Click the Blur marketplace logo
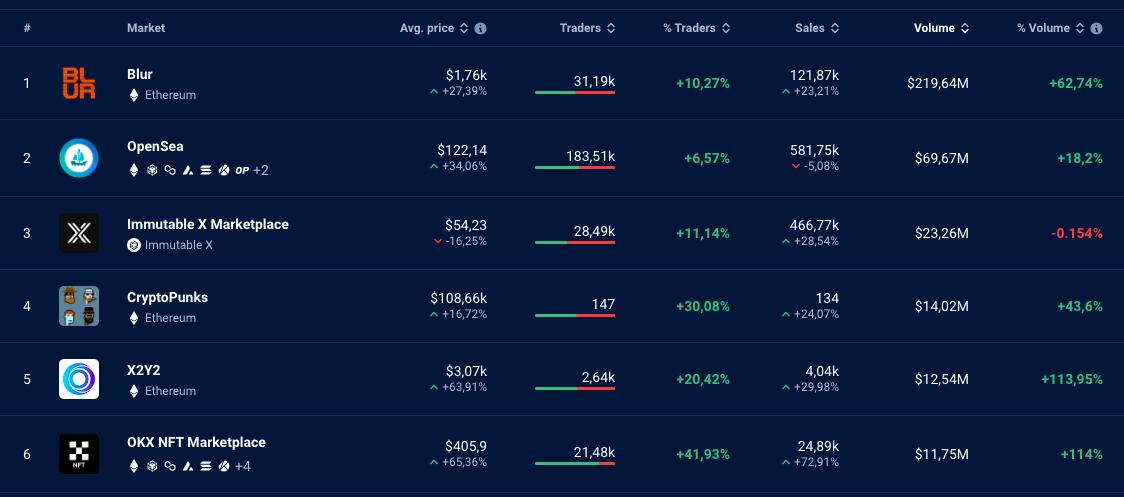Viewport: 1124px width, 497px height. (79, 83)
